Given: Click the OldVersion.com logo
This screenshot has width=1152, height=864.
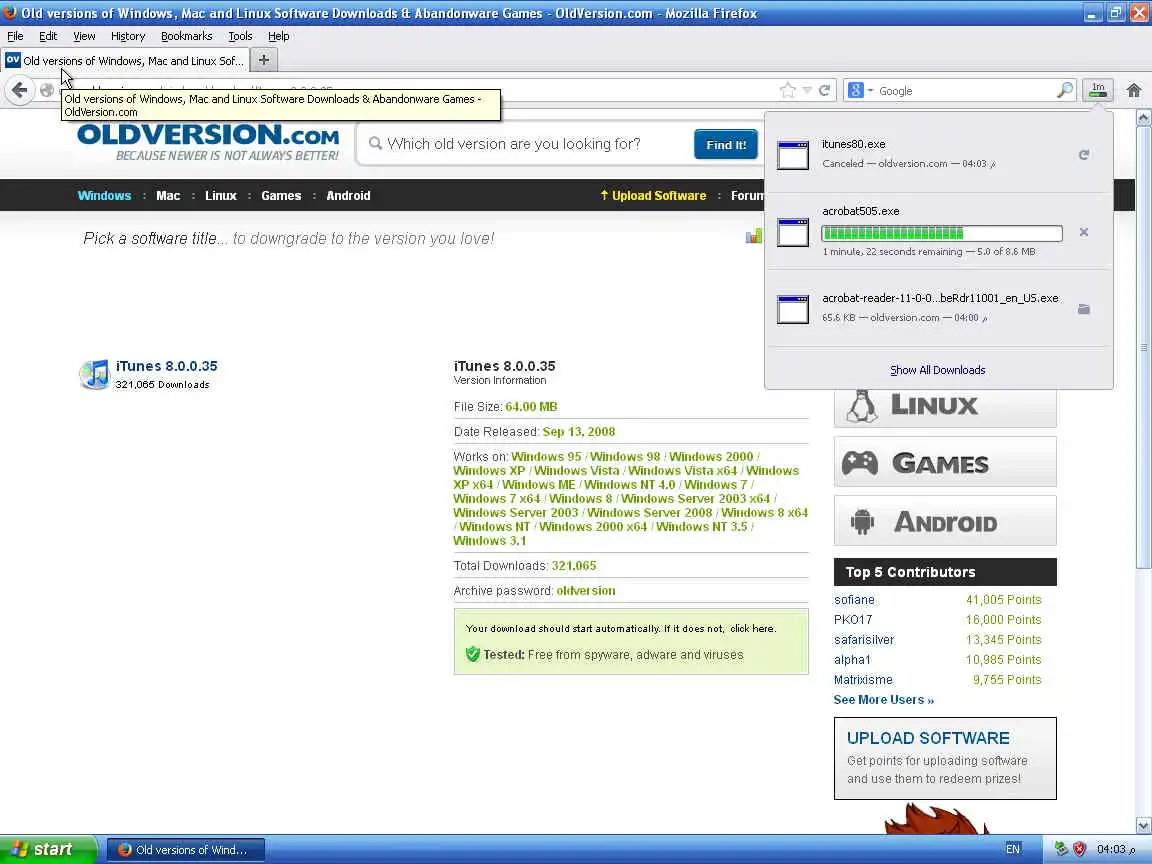Looking at the screenshot, I should [x=208, y=143].
